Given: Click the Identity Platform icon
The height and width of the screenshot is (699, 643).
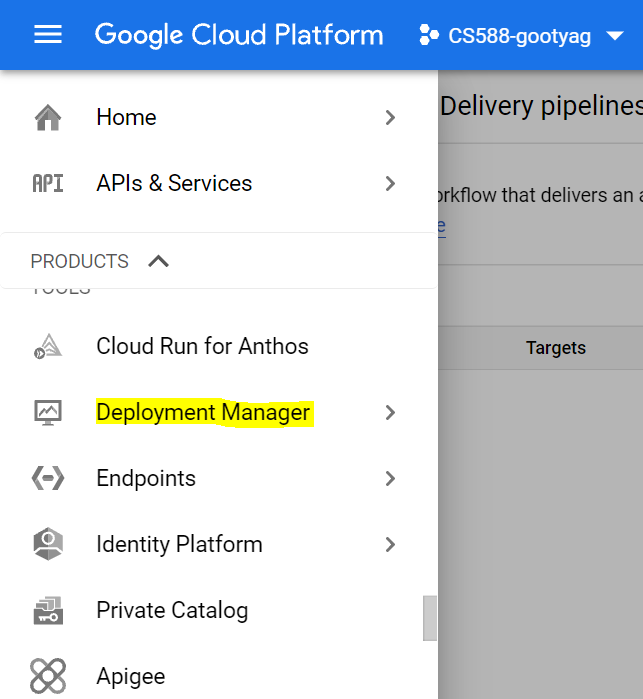Looking at the screenshot, I should pos(48,544).
